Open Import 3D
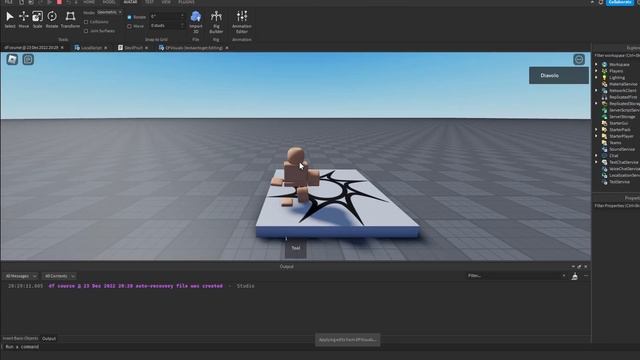 pyautogui.click(x=196, y=22)
